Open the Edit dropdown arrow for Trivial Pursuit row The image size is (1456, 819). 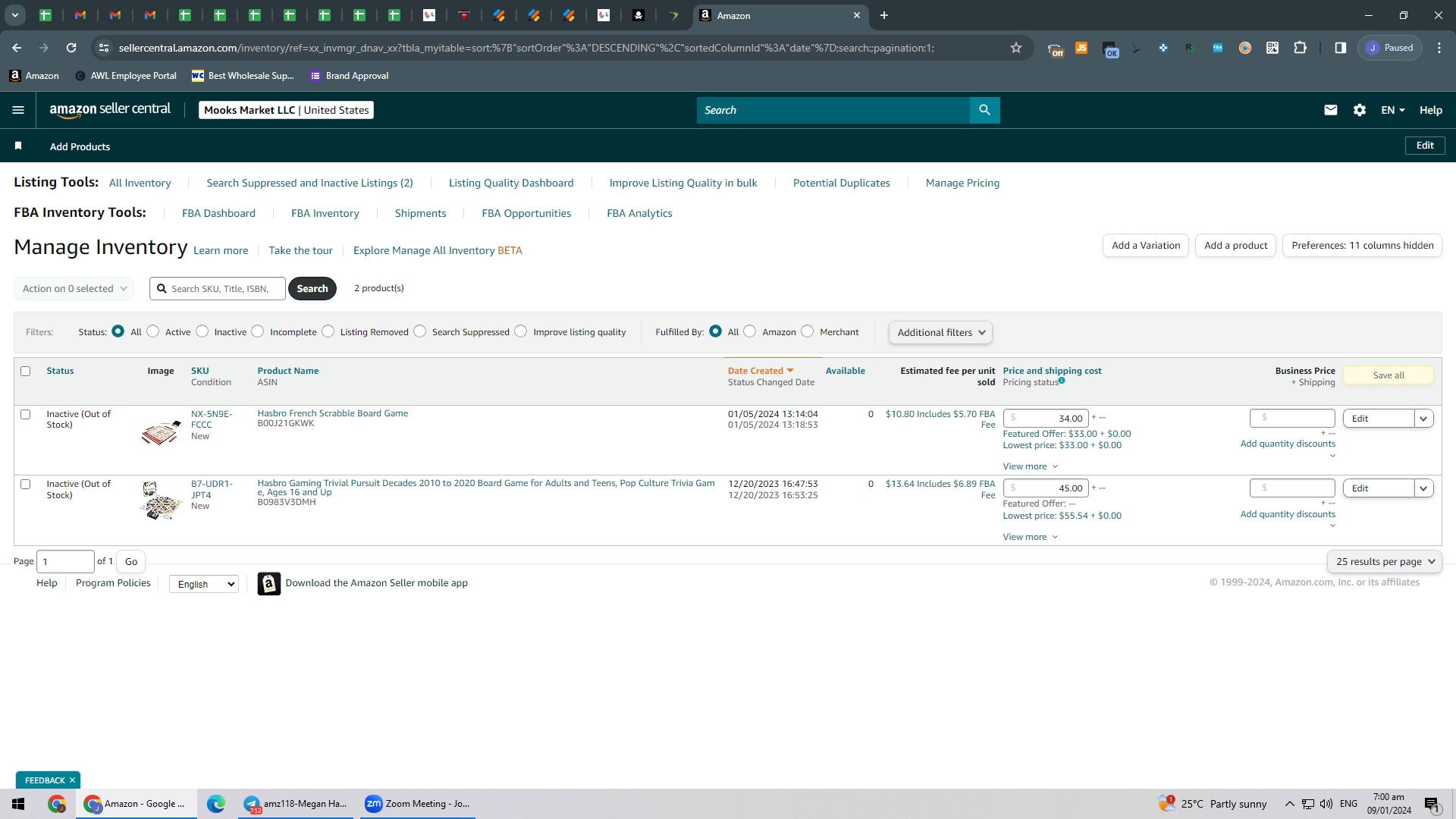pyautogui.click(x=1424, y=488)
